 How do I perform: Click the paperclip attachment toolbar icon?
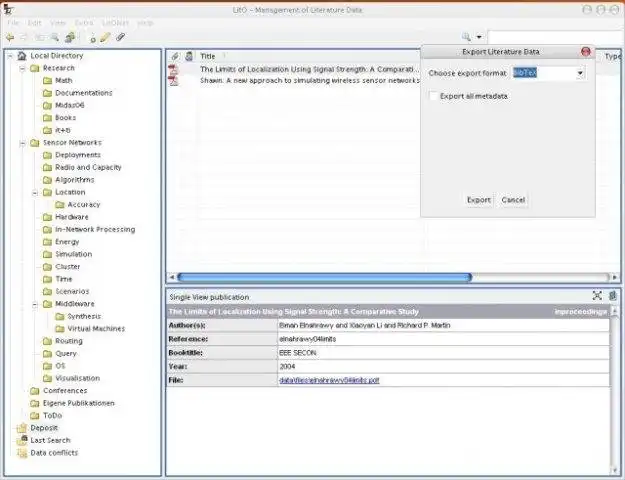(120, 37)
